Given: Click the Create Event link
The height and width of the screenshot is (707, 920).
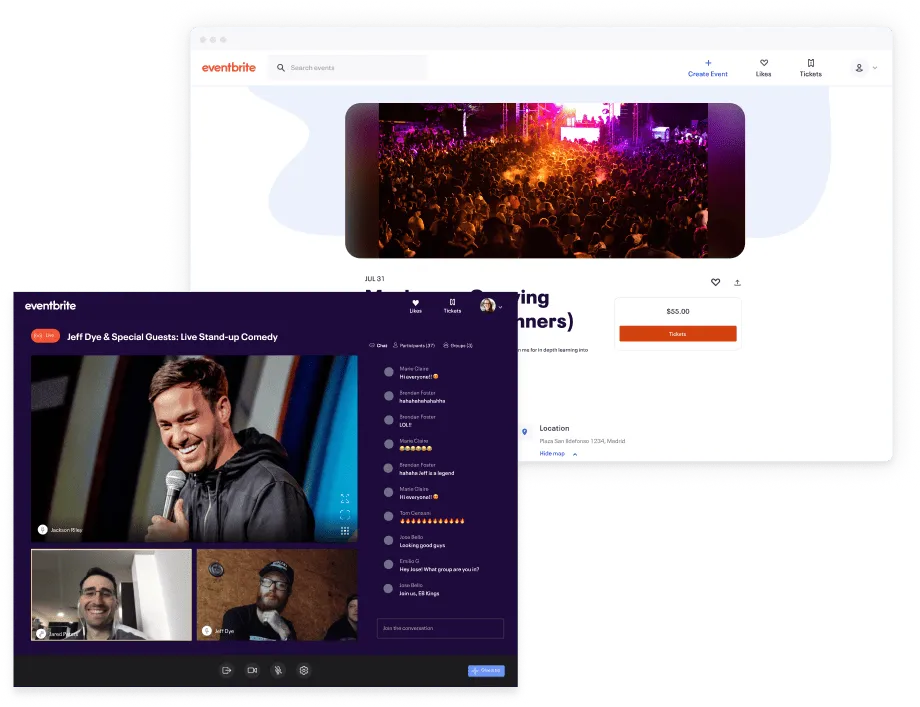Looking at the screenshot, I should coord(708,68).
